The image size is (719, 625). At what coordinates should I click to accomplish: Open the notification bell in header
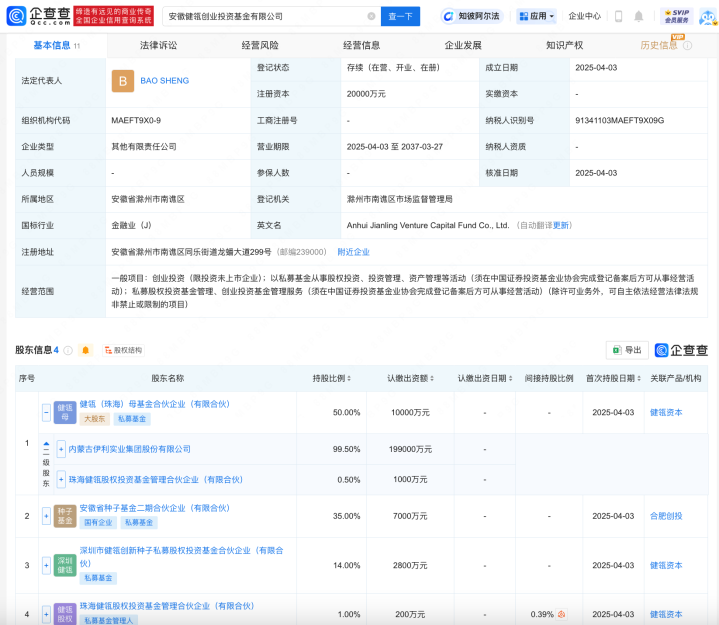[x=640, y=16]
